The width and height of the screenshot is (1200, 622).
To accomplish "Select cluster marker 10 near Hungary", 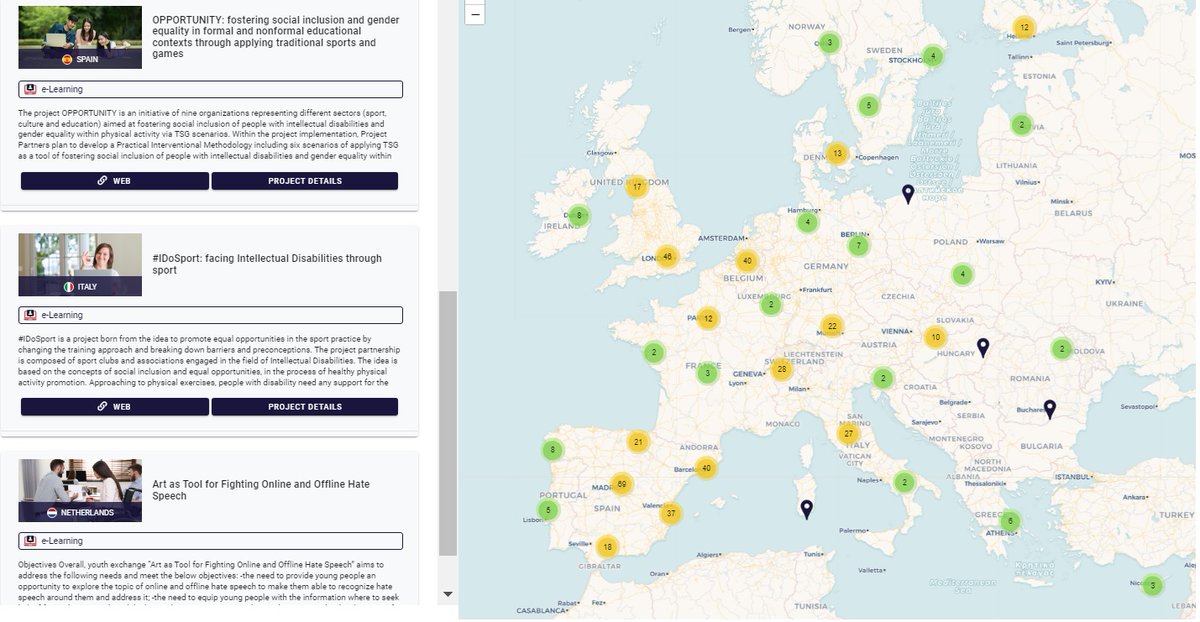I will (935, 337).
